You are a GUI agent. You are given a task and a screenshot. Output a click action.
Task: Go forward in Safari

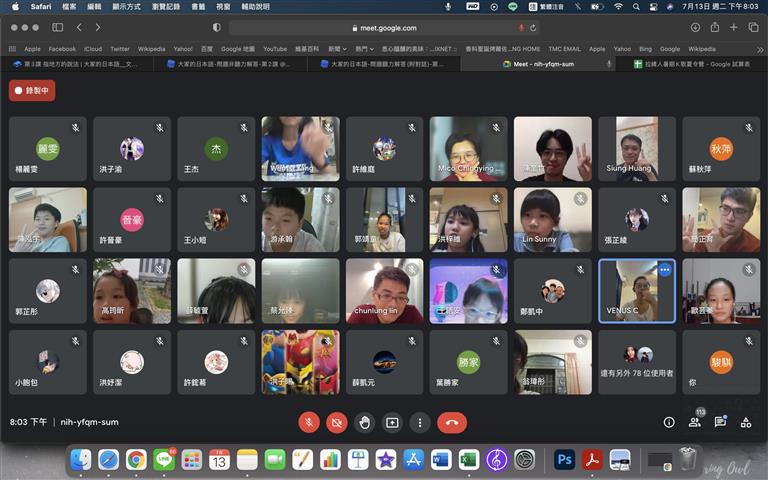(x=98, y=27)
